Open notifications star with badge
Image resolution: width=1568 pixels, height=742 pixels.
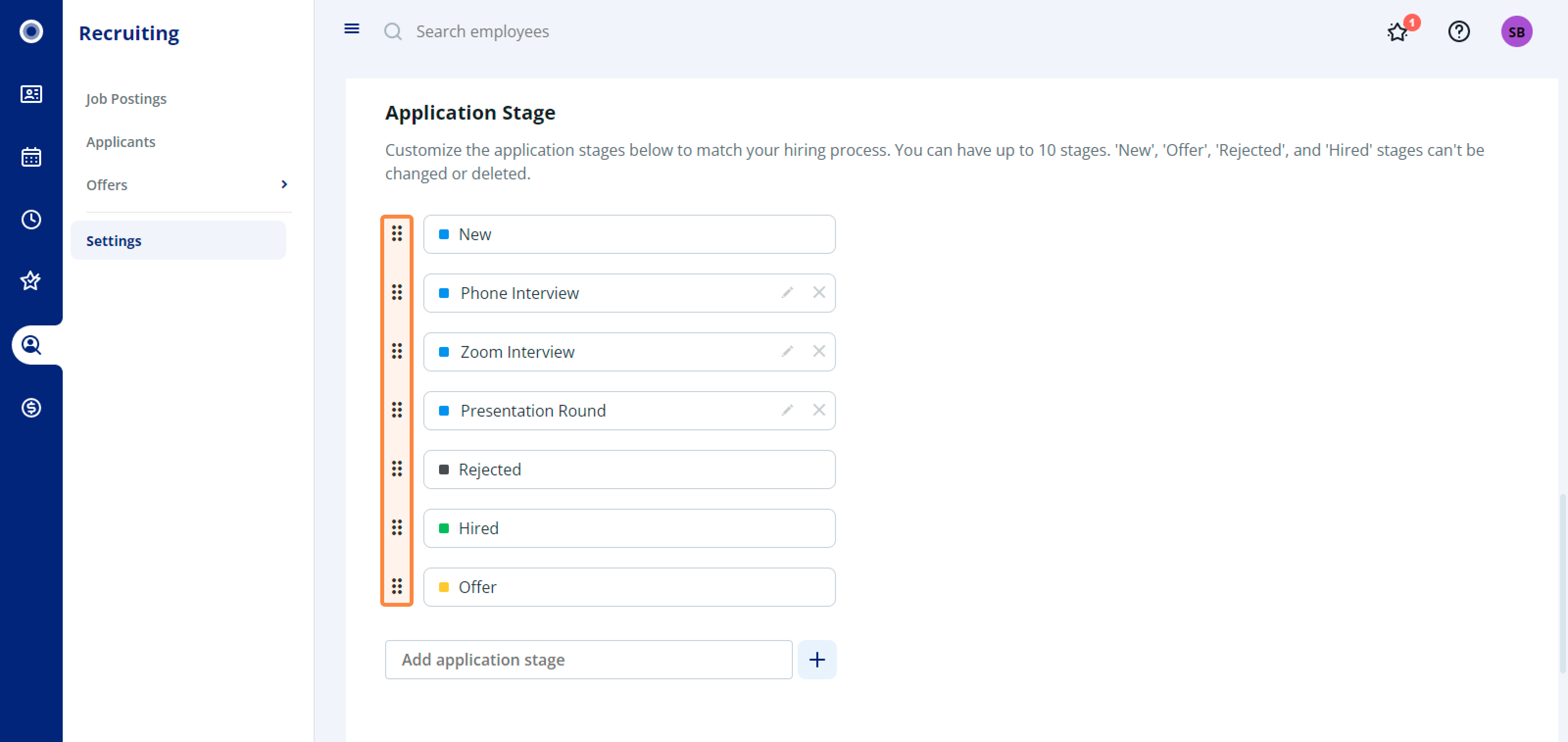click(x=1401, y=30)
